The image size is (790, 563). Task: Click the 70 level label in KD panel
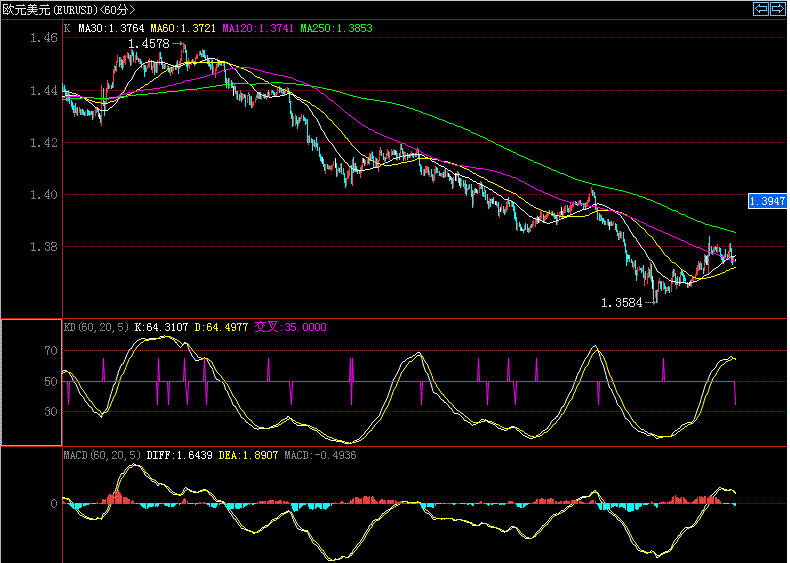(x=51, y=351)
